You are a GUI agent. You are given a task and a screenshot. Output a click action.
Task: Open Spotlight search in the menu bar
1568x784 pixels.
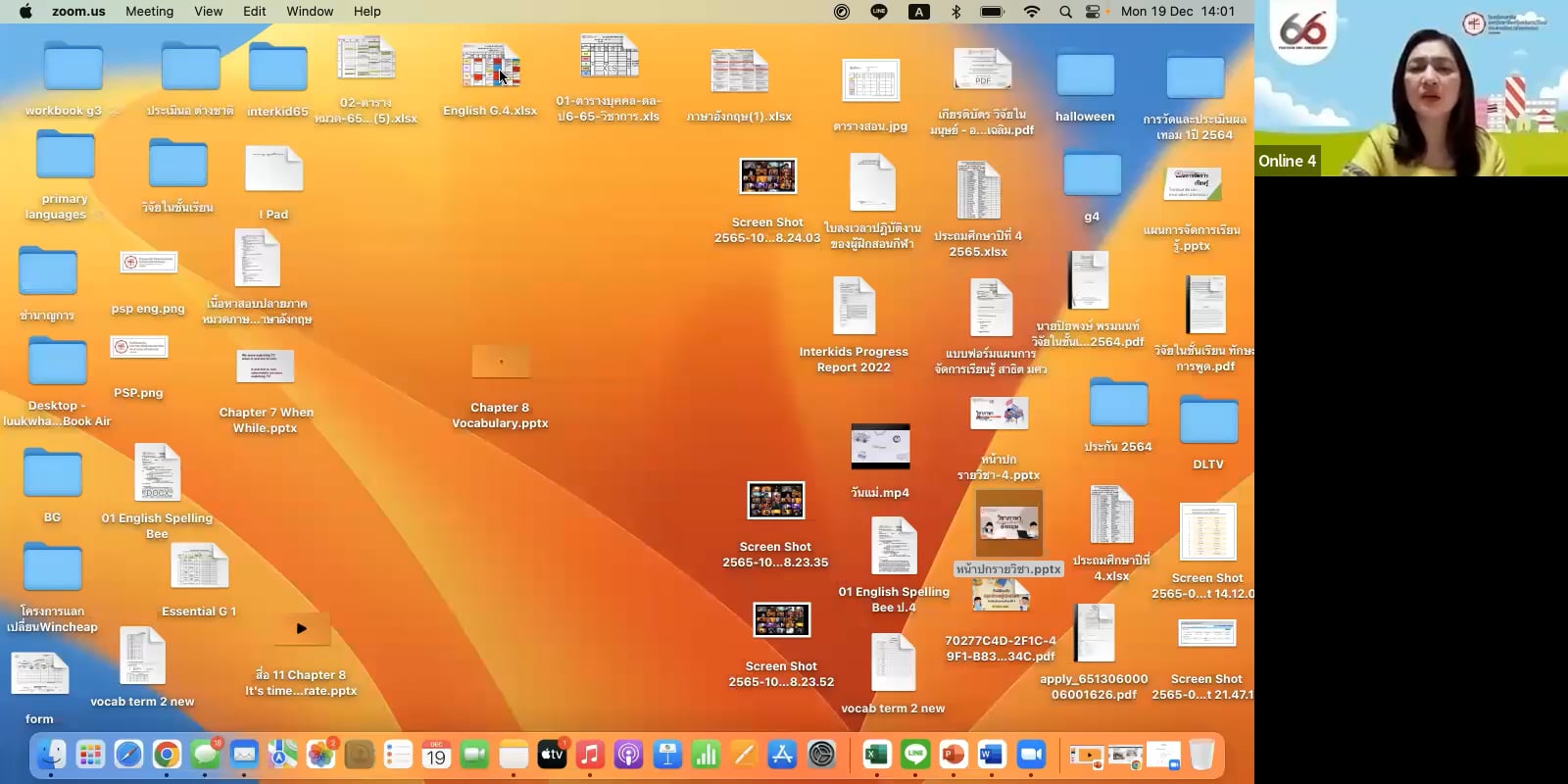click(x=1065, y=12)
